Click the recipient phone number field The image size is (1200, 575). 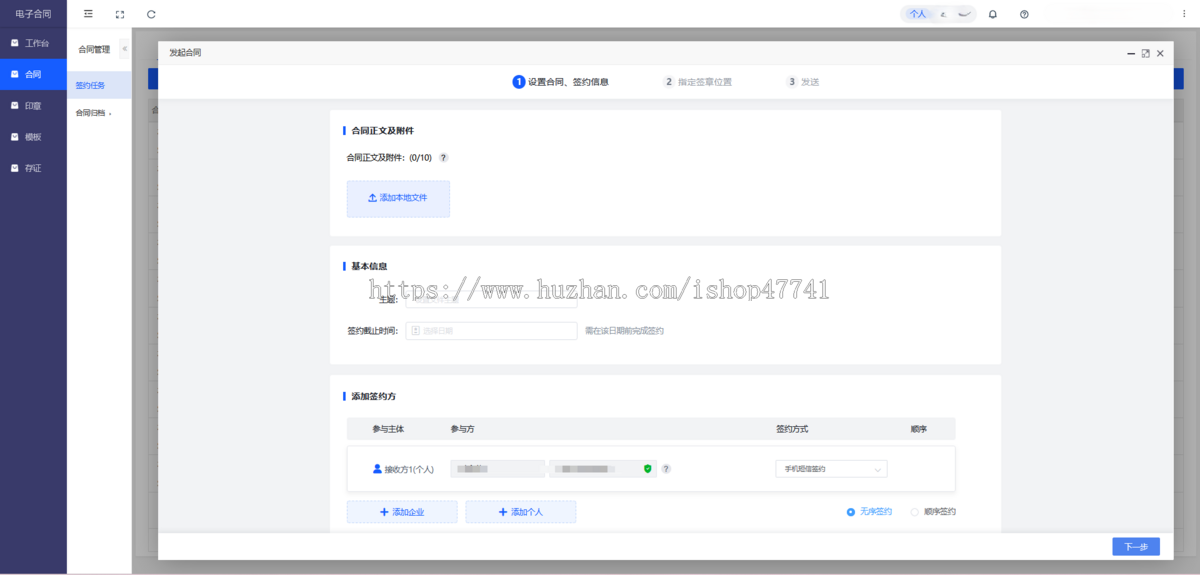click(603, 468)
